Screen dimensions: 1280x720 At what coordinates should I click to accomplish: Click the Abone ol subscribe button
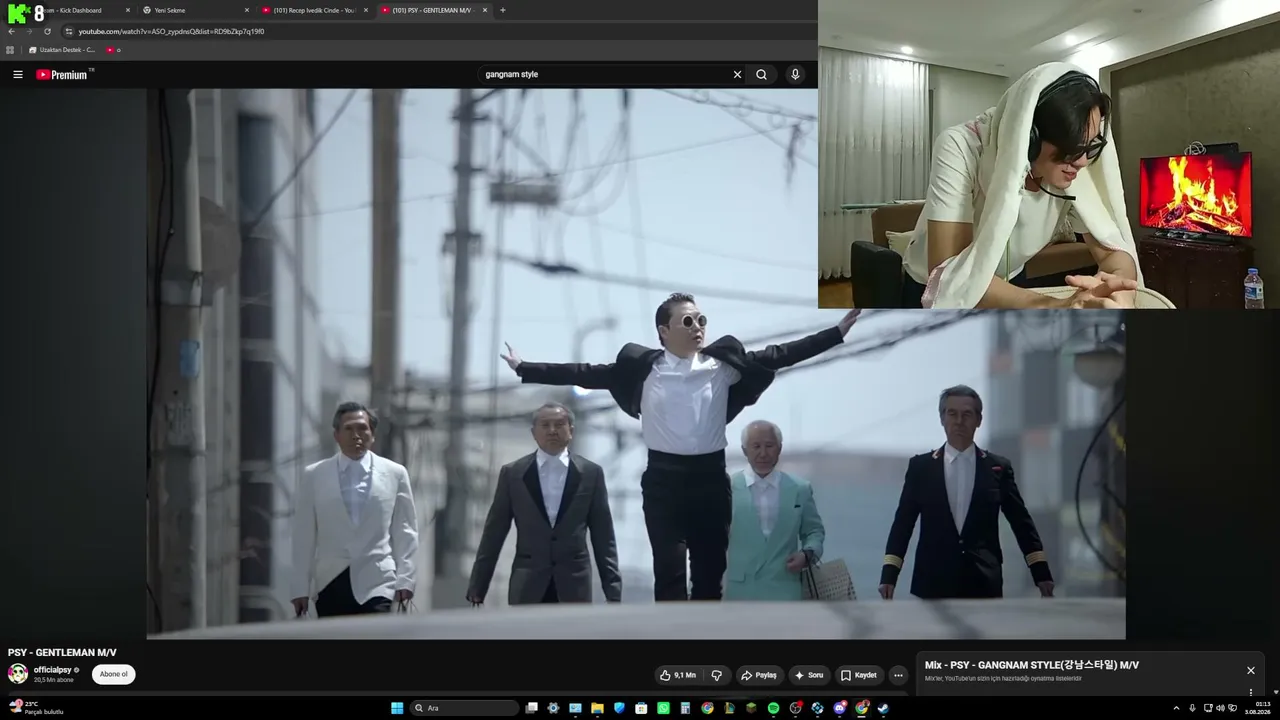114,674
